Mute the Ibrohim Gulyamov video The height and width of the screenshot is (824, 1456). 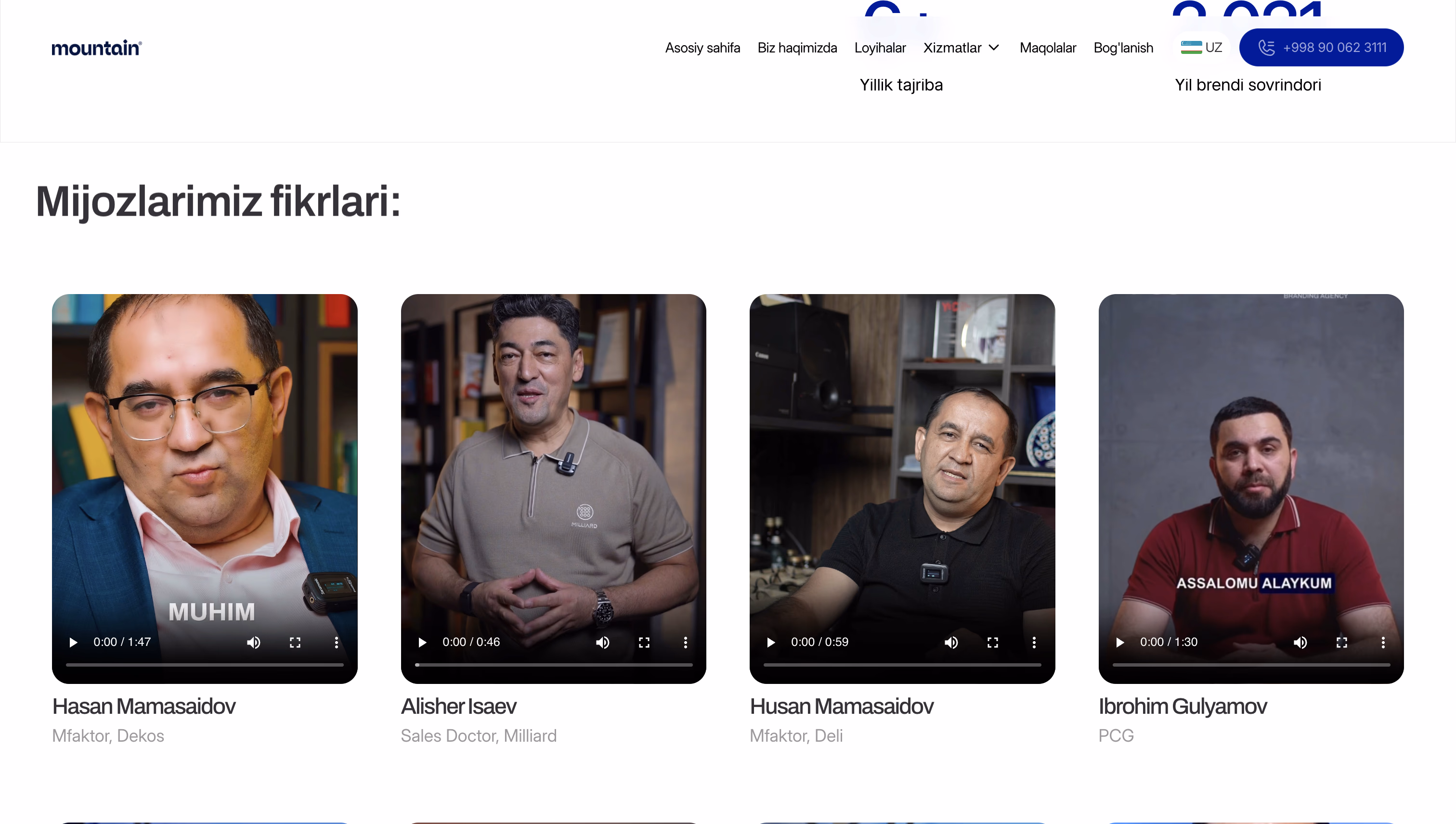coord(1300,643)
